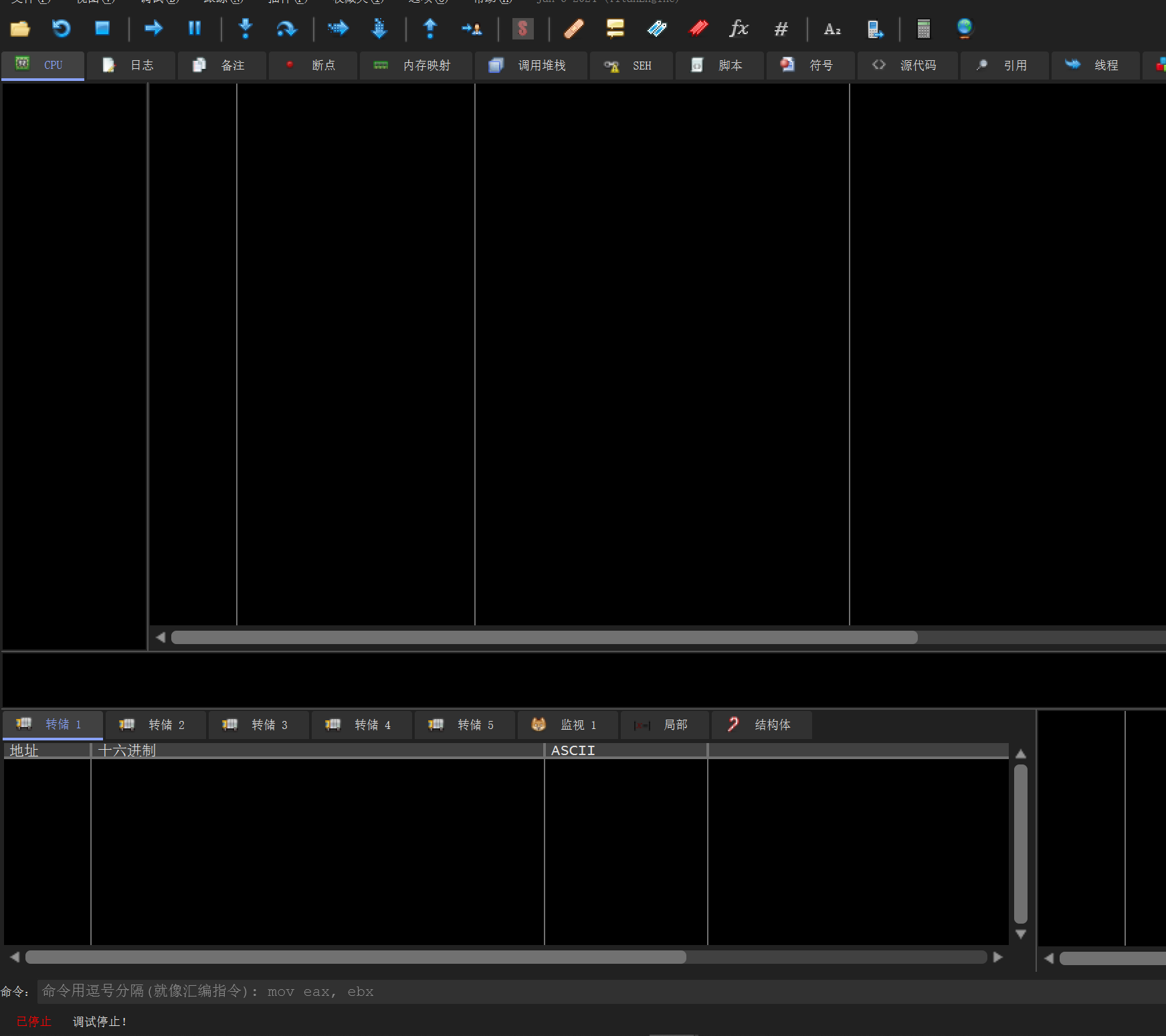This screenshot has width=1166, height=1036.
Task: Select the 转储 2 dump tab
Action: (x=156, y=725)
